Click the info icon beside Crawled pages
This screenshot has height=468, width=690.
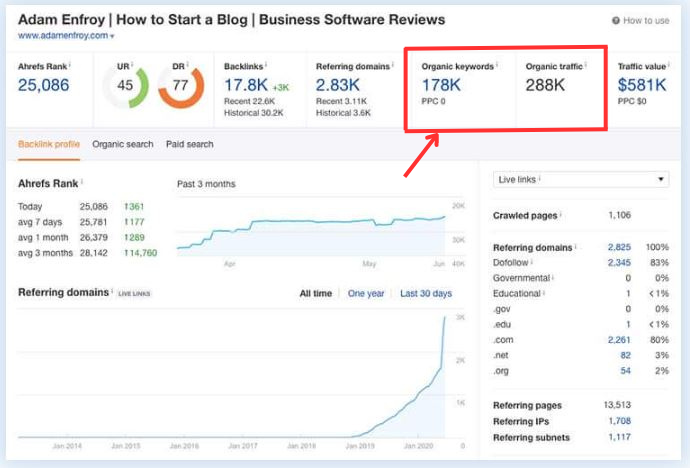point(560,214)
